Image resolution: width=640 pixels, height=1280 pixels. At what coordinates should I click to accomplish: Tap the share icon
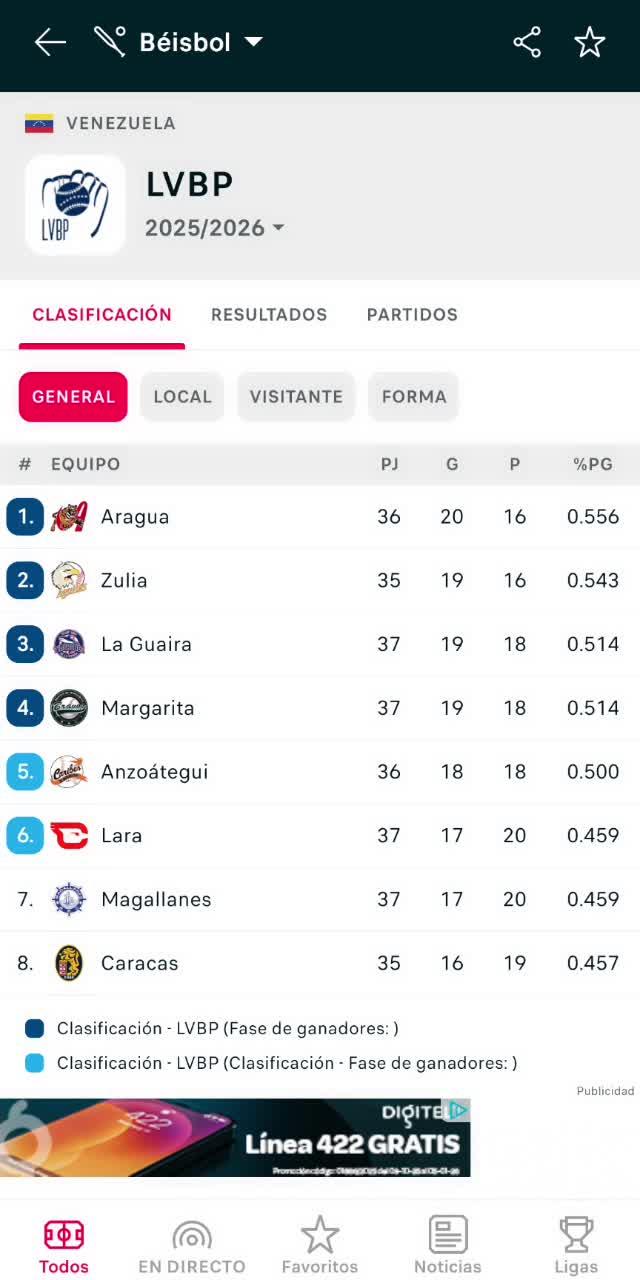[527, 42]
